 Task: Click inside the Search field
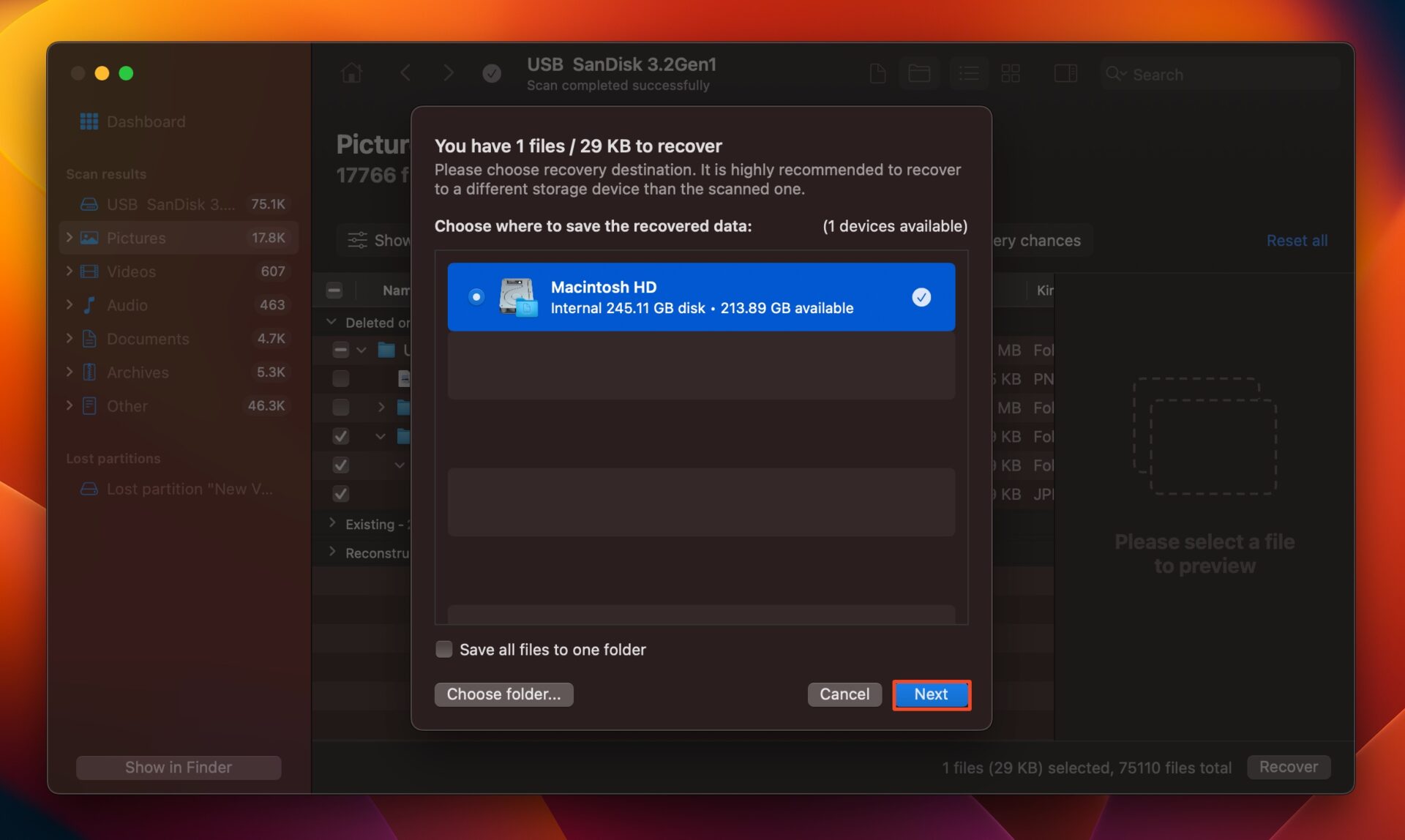pos(1215,74)
